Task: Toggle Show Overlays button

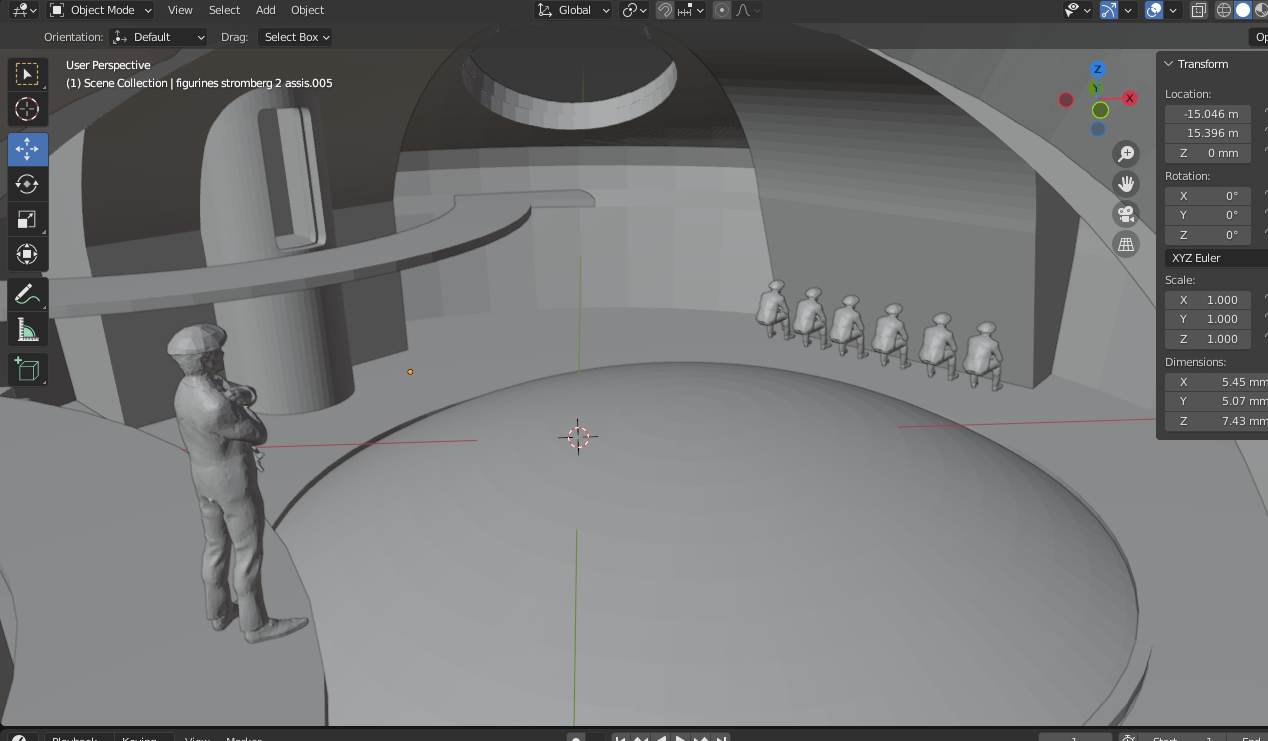Action: [x=1154, y=10]
